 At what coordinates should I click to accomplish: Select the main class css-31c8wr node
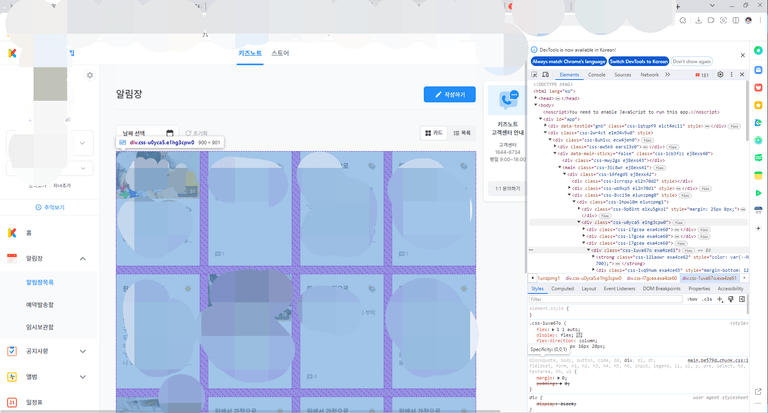(x=607, y=168)
